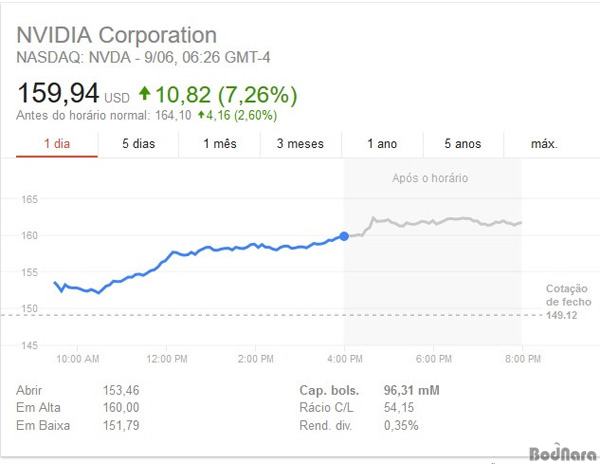This screenshot has height=464, width=600.
Task: Click the 'Abrir' opening price 153,46
Action: 121,390
